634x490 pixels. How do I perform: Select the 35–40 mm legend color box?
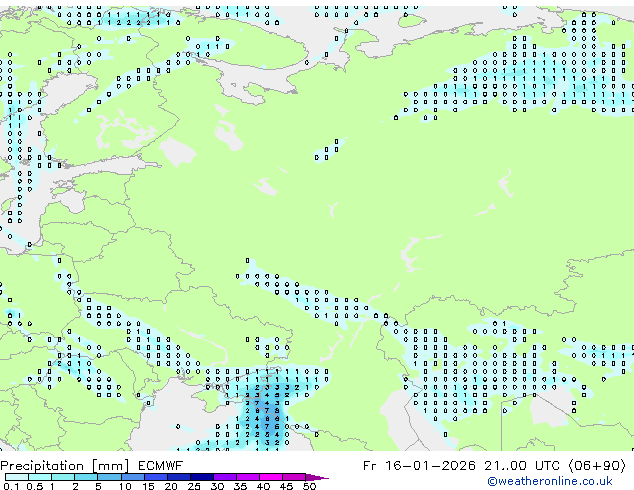tap(248, 477)
